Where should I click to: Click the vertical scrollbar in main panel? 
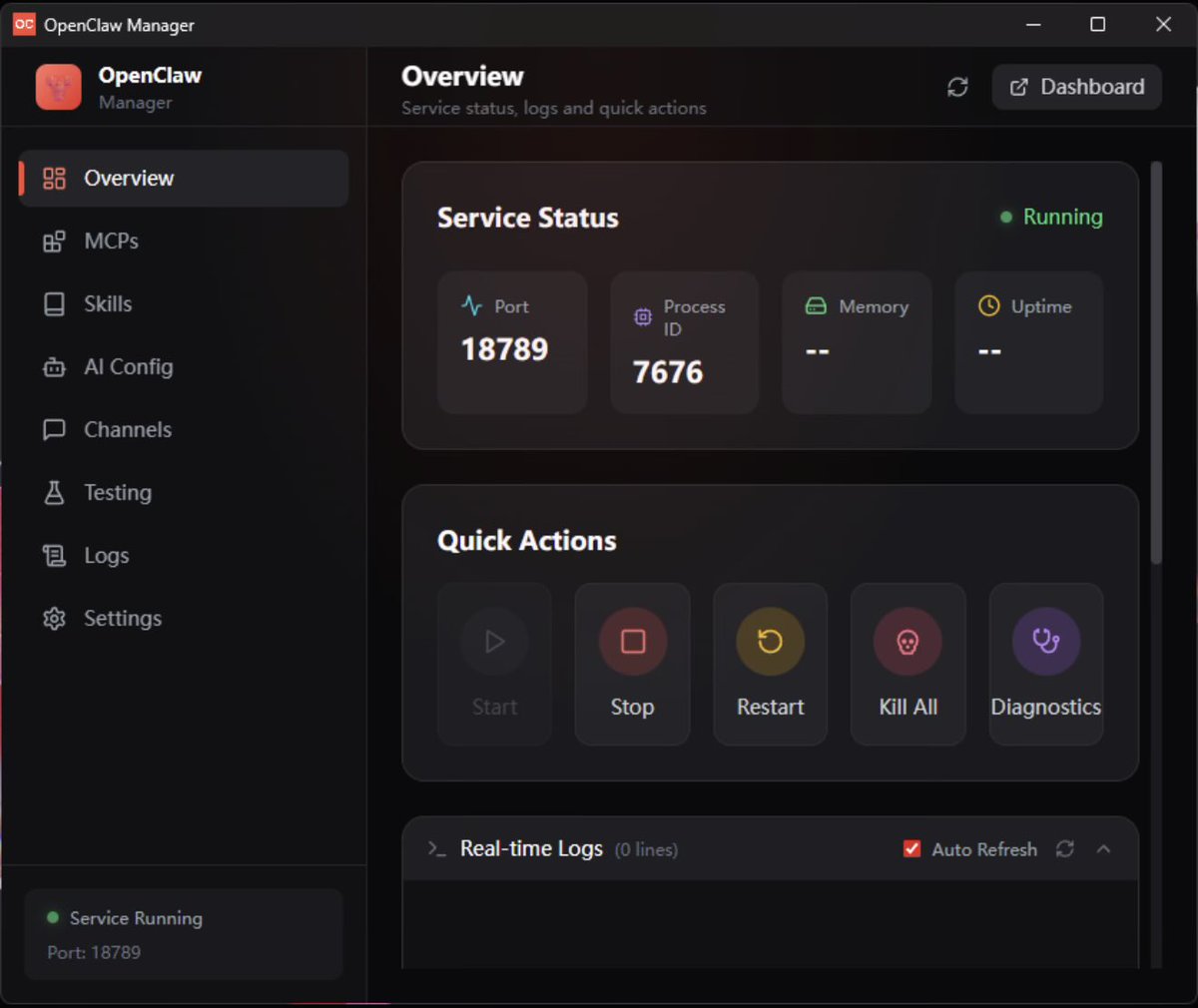point(1156,362)
